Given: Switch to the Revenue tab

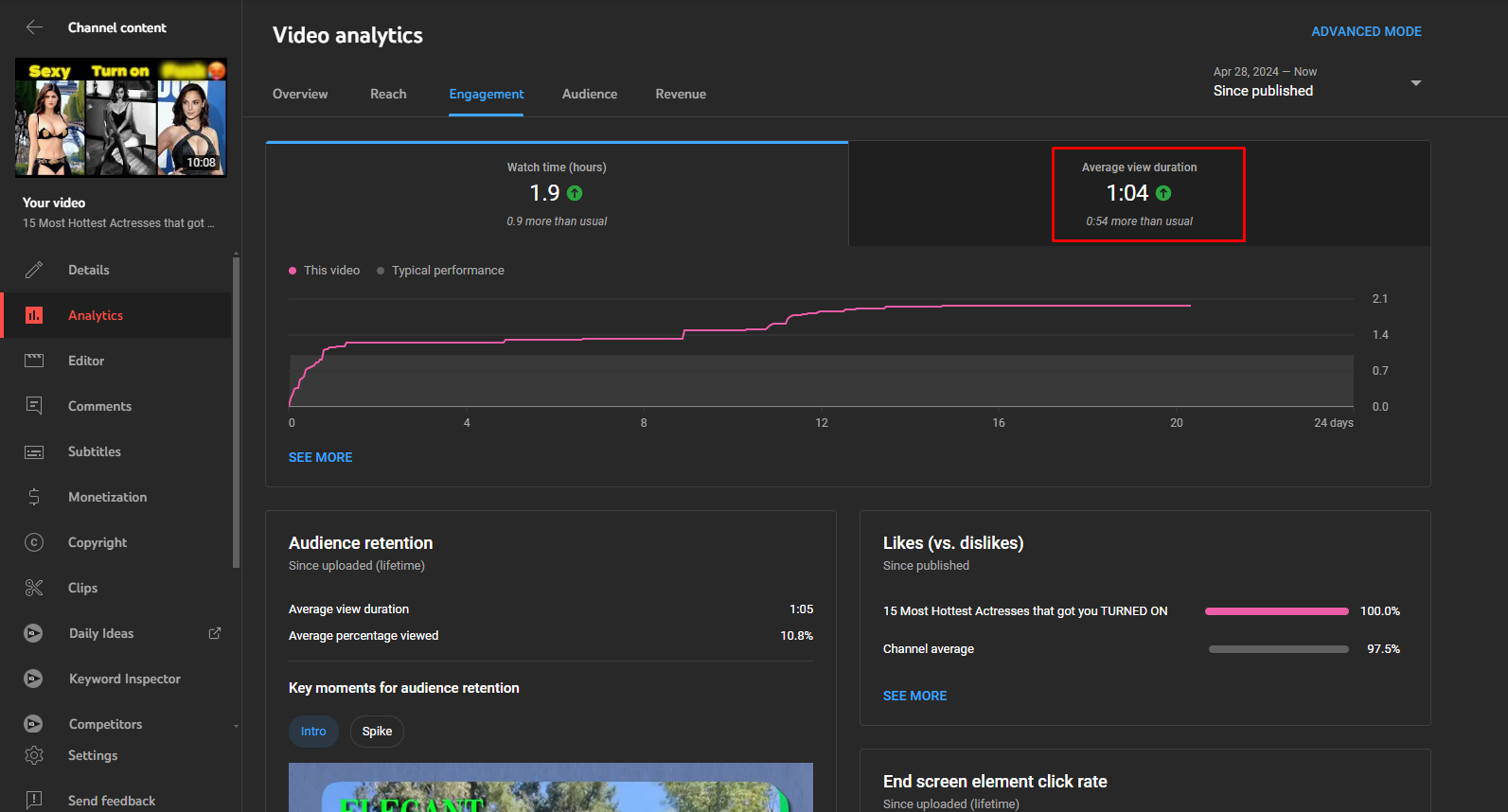Looking at the screenshot, I should 681,94.
